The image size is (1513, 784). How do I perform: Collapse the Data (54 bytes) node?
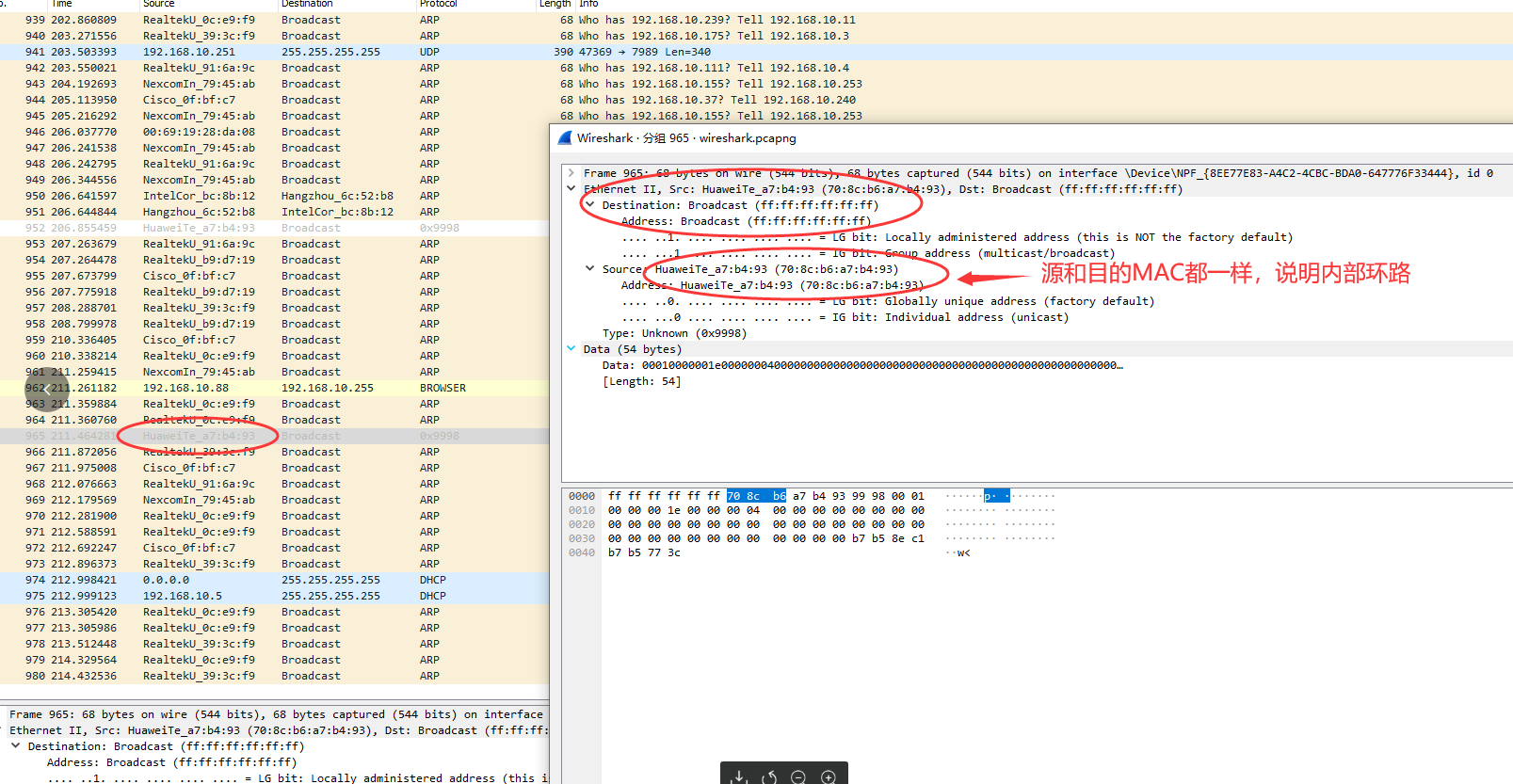[571, 349]
